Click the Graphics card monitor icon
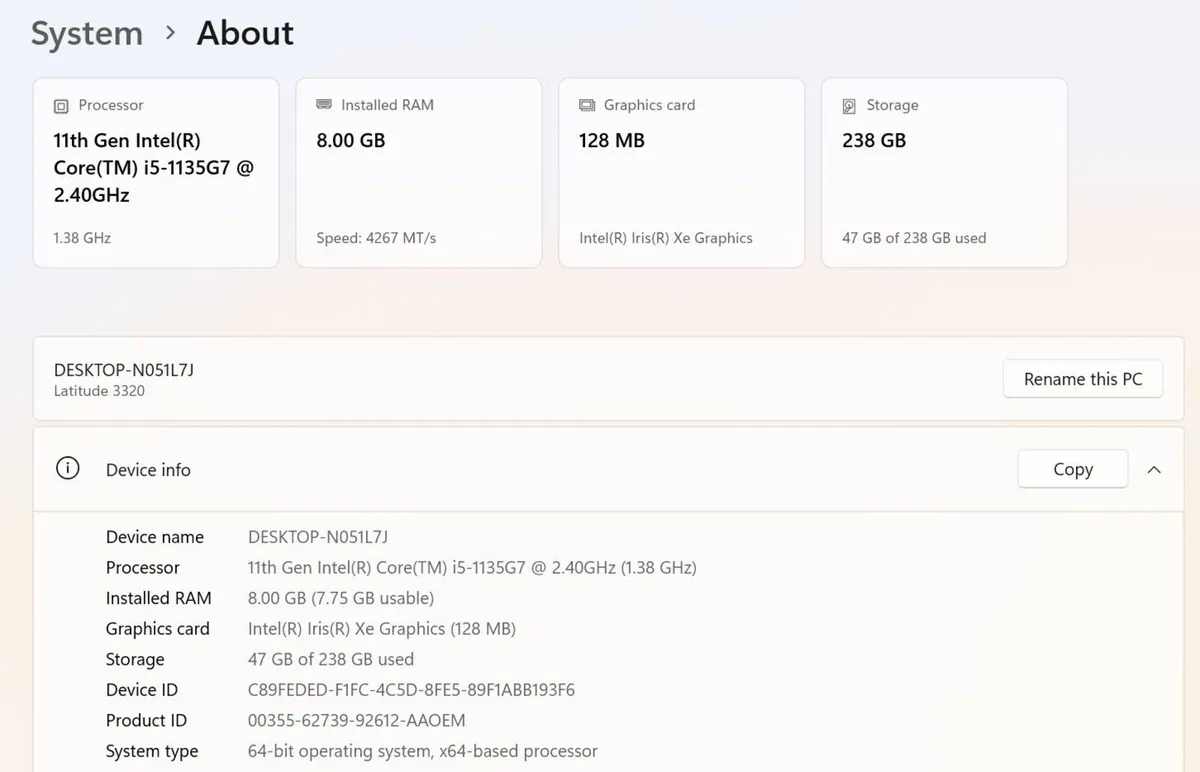 click(587, 105)
